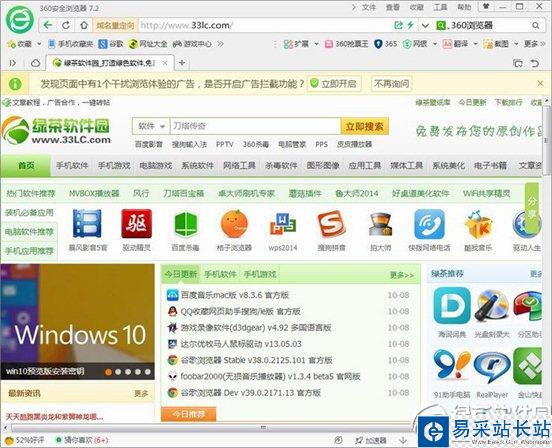
Task: Expand the 更多 toolbar overflow menu
Action: (534, 44)
